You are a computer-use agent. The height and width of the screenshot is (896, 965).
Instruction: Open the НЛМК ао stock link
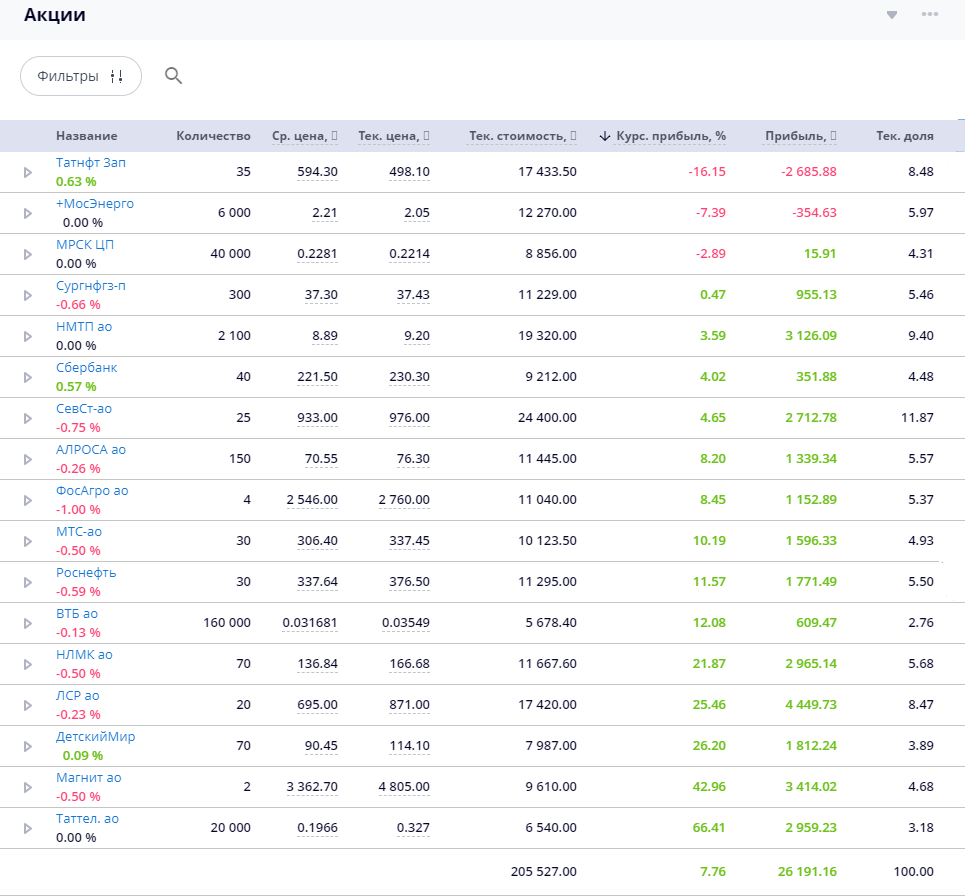click(x=84, y=655)
